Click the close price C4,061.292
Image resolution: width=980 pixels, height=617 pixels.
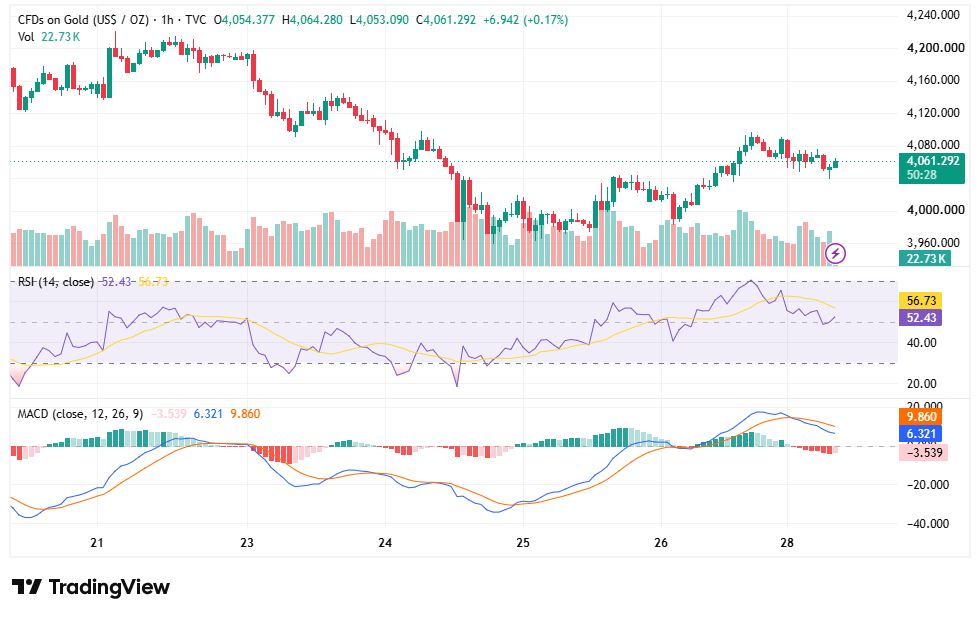446,20
